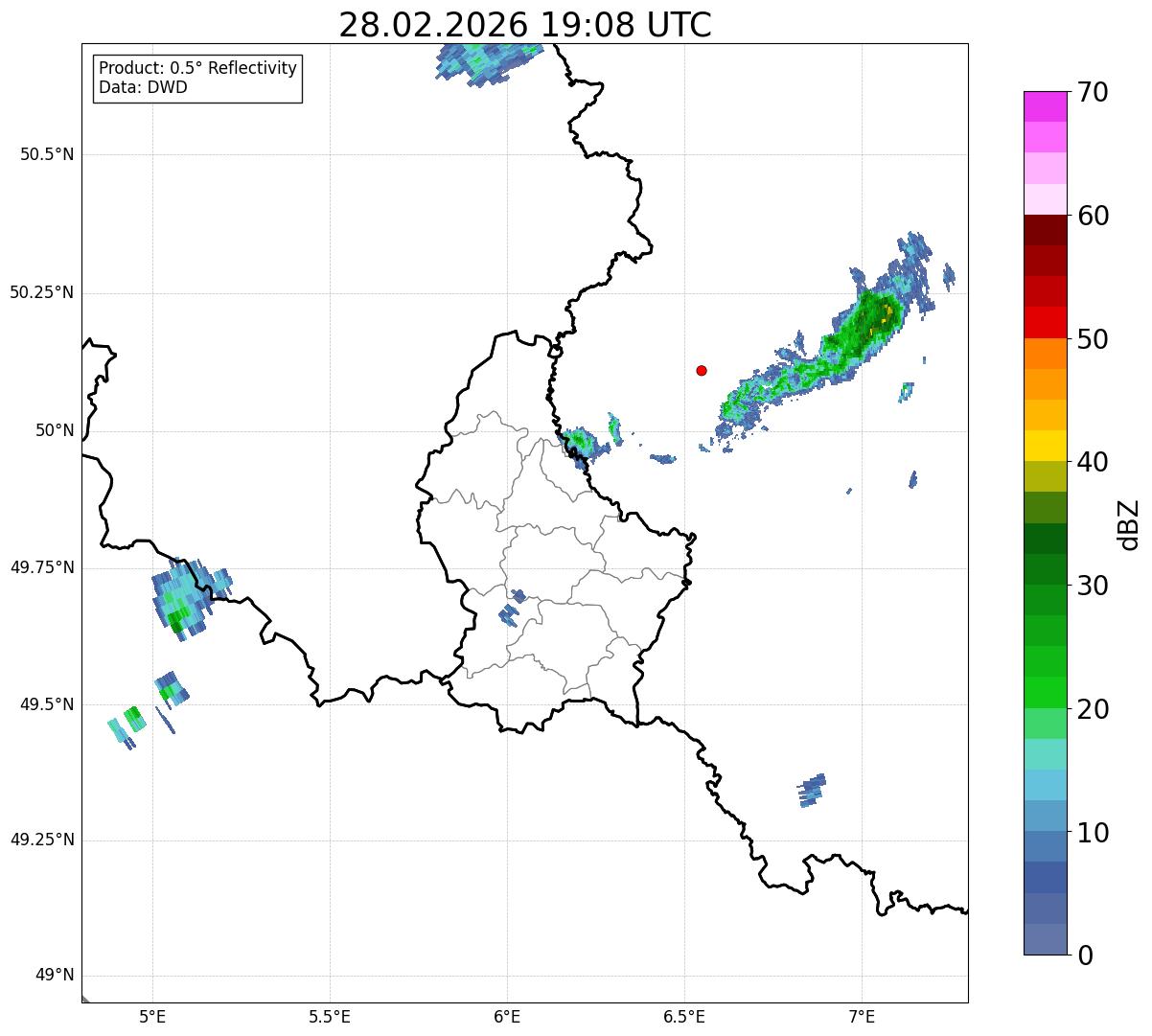Screen dimensions: 1152x1036
Task: Click the title "28.02.2026 19:08 UTC"
Action: point(525,25)
